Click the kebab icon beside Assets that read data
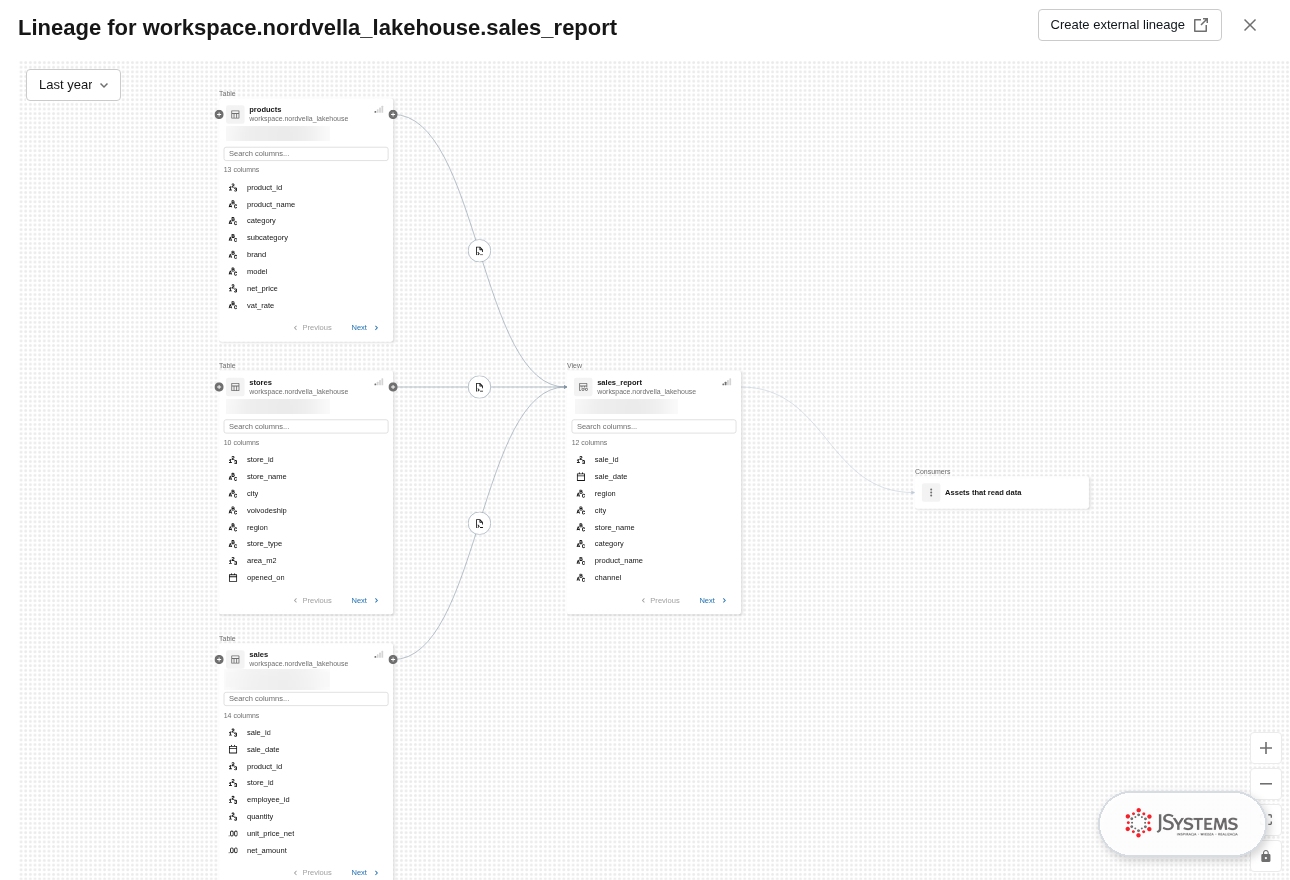1290x880 pixels. tap(931, 492)
